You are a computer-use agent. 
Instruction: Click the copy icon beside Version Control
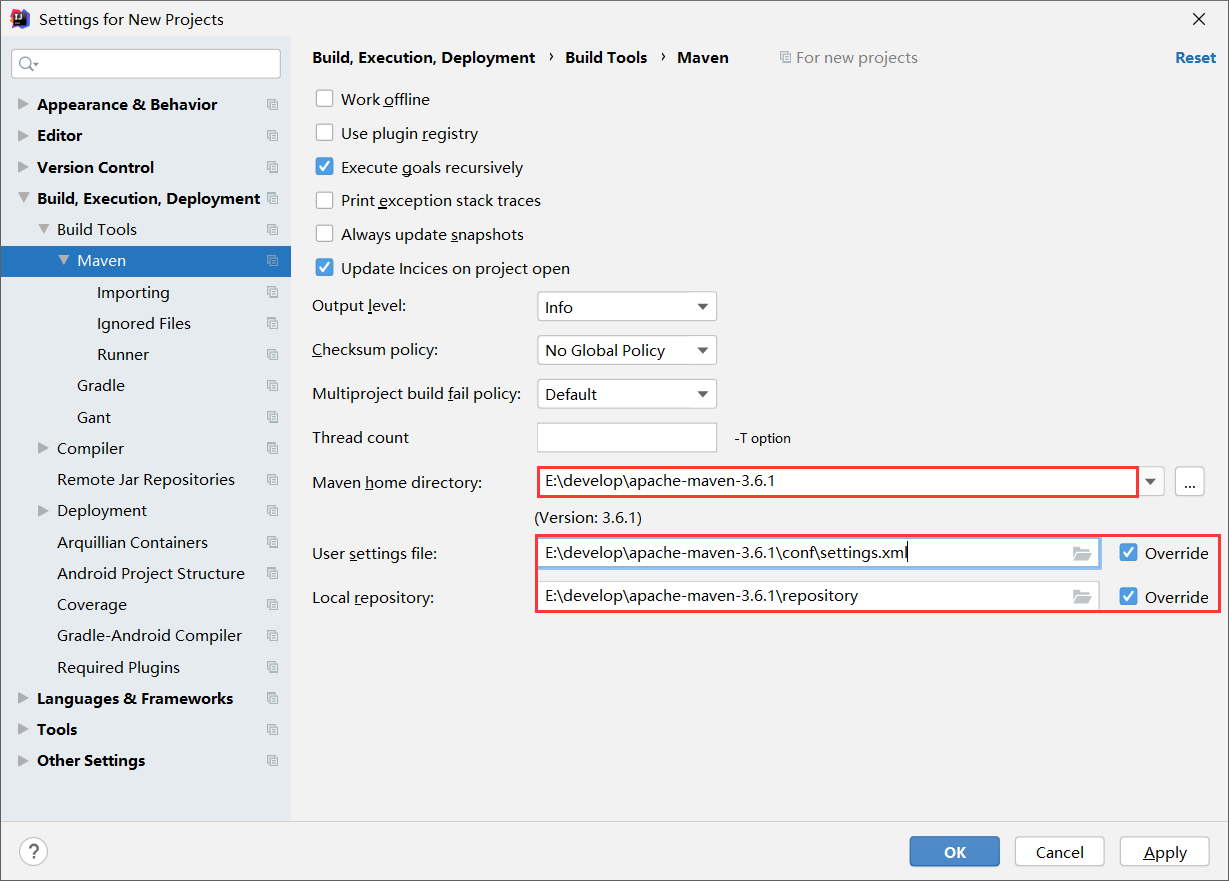coord(272,167)
